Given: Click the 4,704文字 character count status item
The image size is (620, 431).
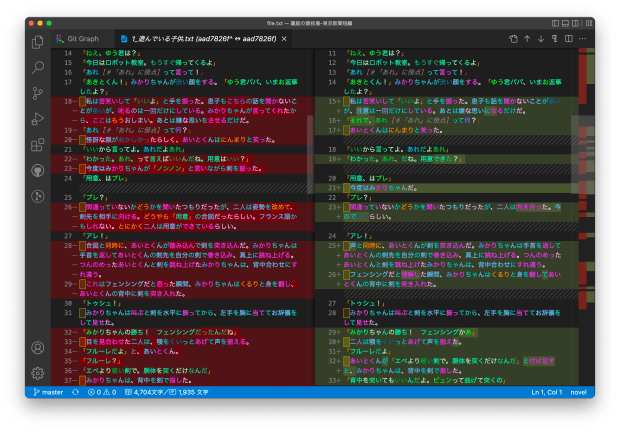Looking at the screenshot, I should click(166, 392).
